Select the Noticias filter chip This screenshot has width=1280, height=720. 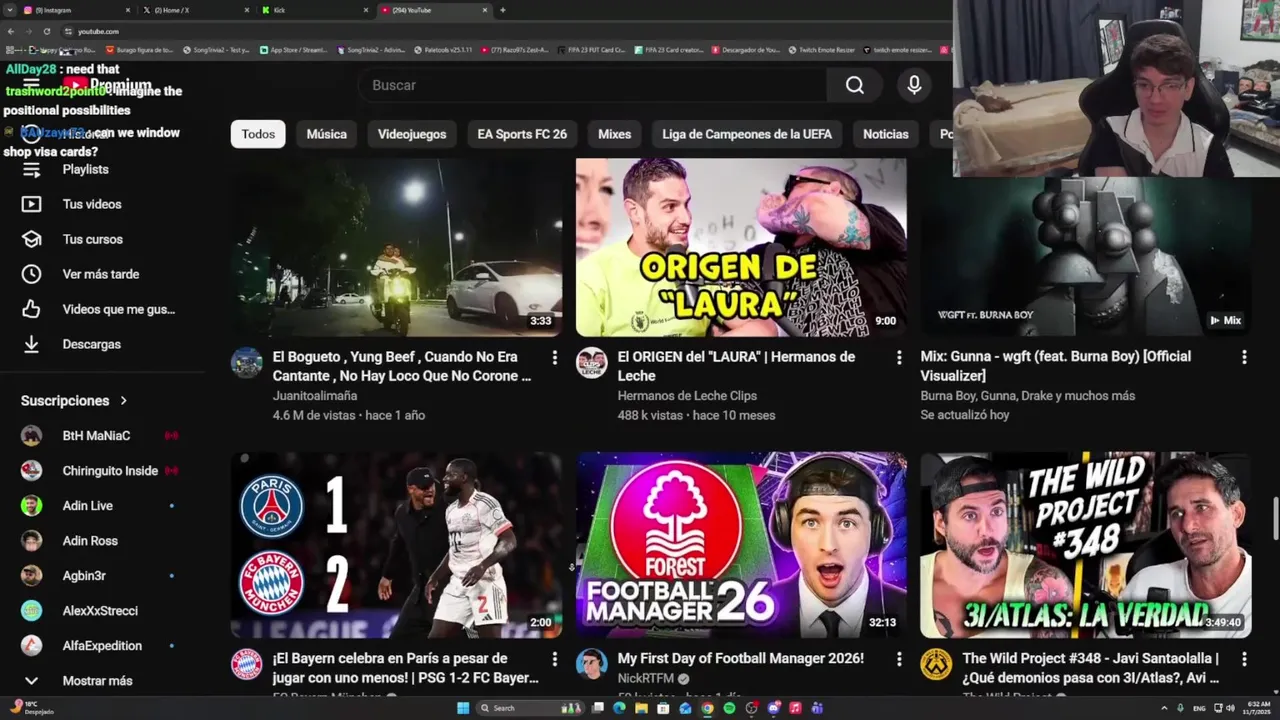click(x=886, y=134)
